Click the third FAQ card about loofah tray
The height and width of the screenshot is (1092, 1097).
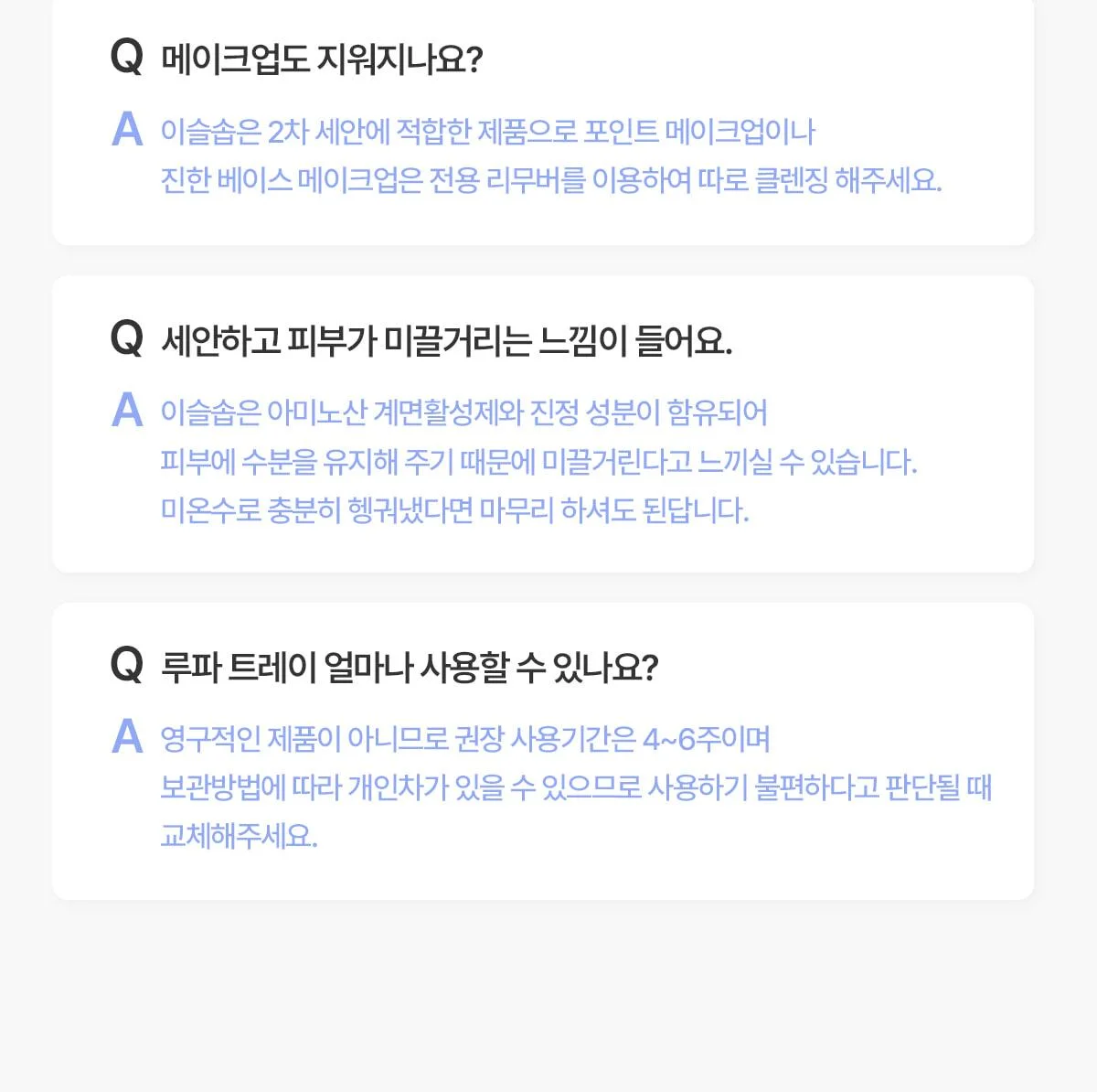pos(543,751)
